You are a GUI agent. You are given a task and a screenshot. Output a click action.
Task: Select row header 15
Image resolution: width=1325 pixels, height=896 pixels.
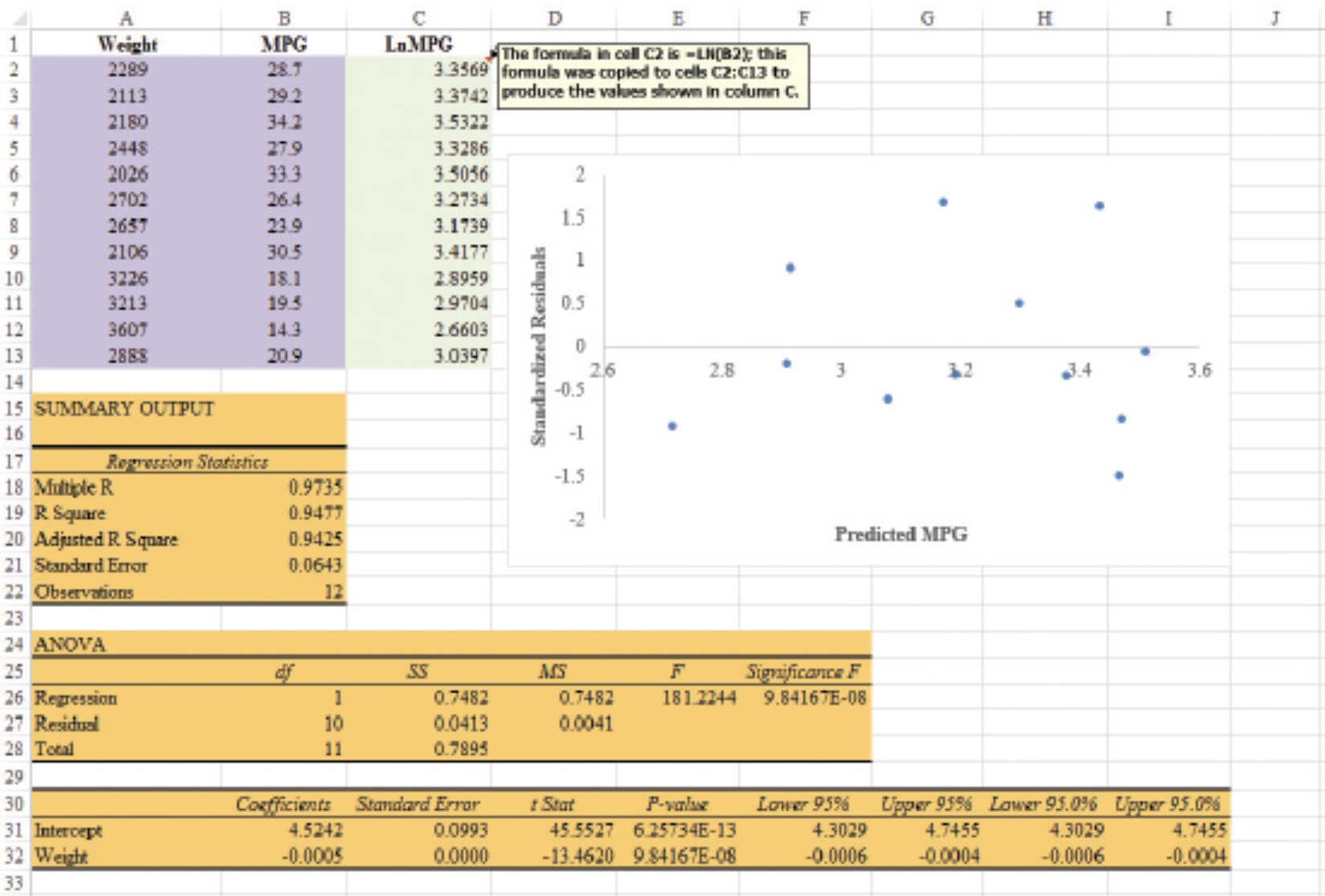pyautogui.click(x=13, y=408)
